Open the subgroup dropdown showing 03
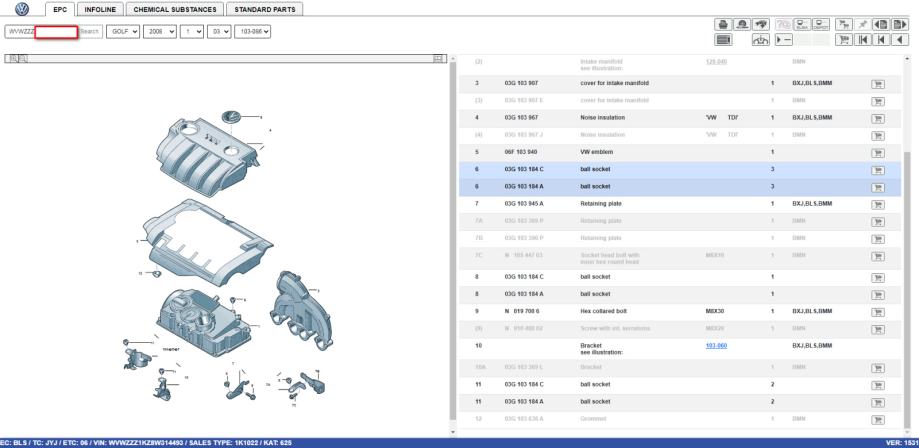The width and height of the screenshot is (919, 448). click(x=219, y=32)
